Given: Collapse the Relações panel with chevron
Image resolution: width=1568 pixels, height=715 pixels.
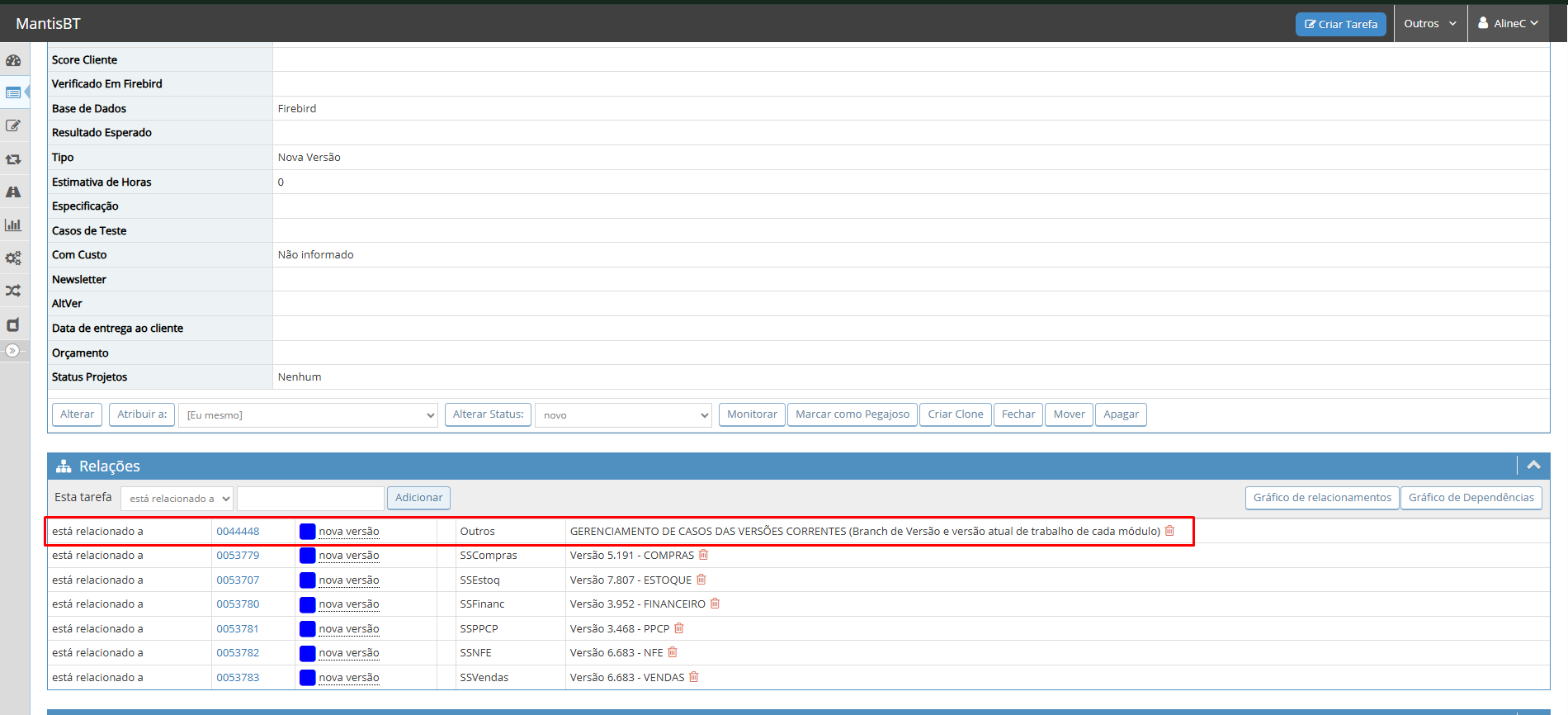Looking at the screenshot, I should point(1533,466).
